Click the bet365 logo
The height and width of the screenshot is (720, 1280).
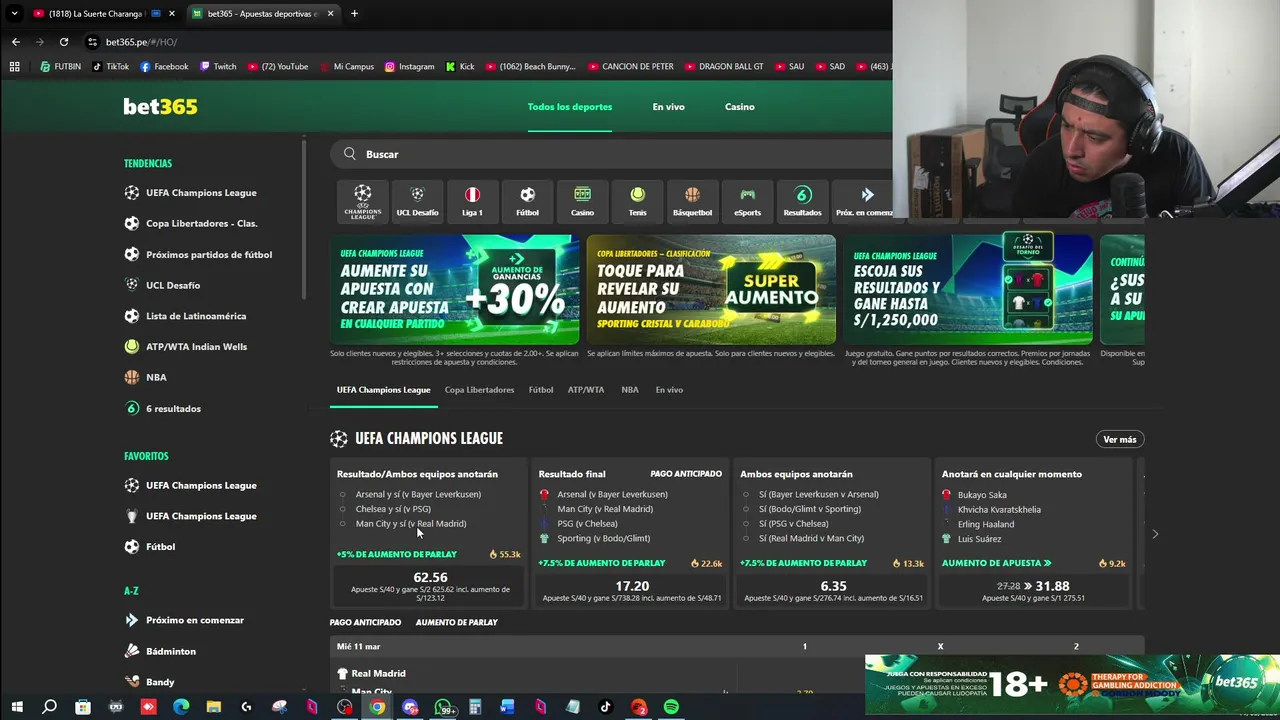160,106
